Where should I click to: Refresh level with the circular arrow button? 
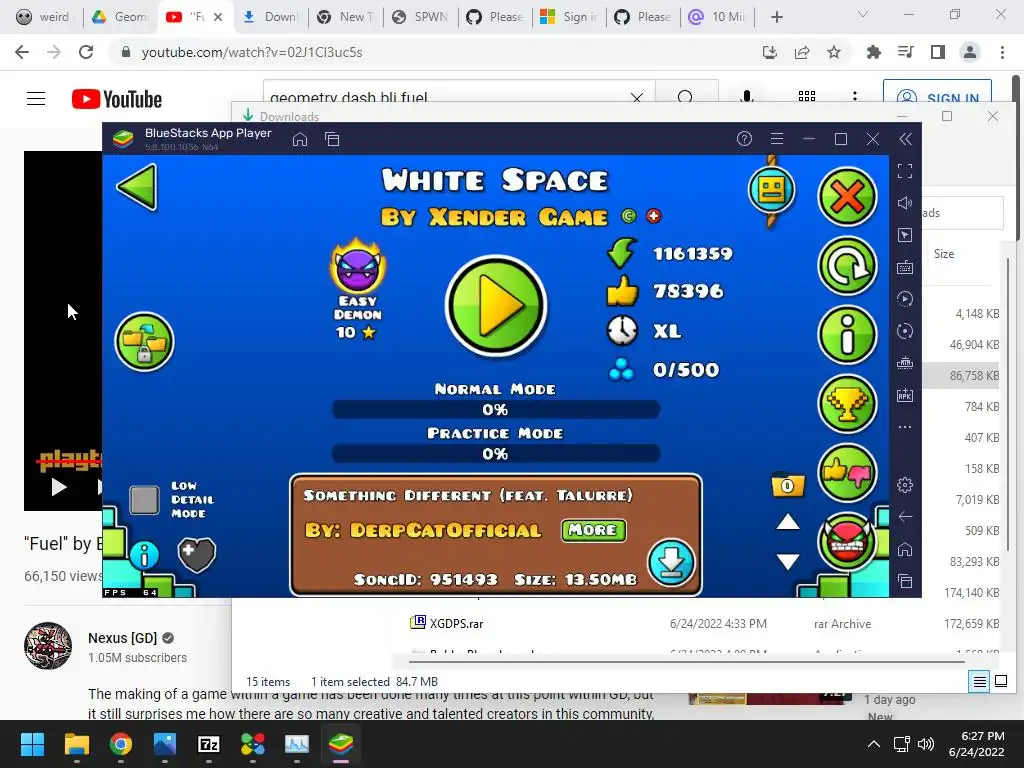[847, 266]
